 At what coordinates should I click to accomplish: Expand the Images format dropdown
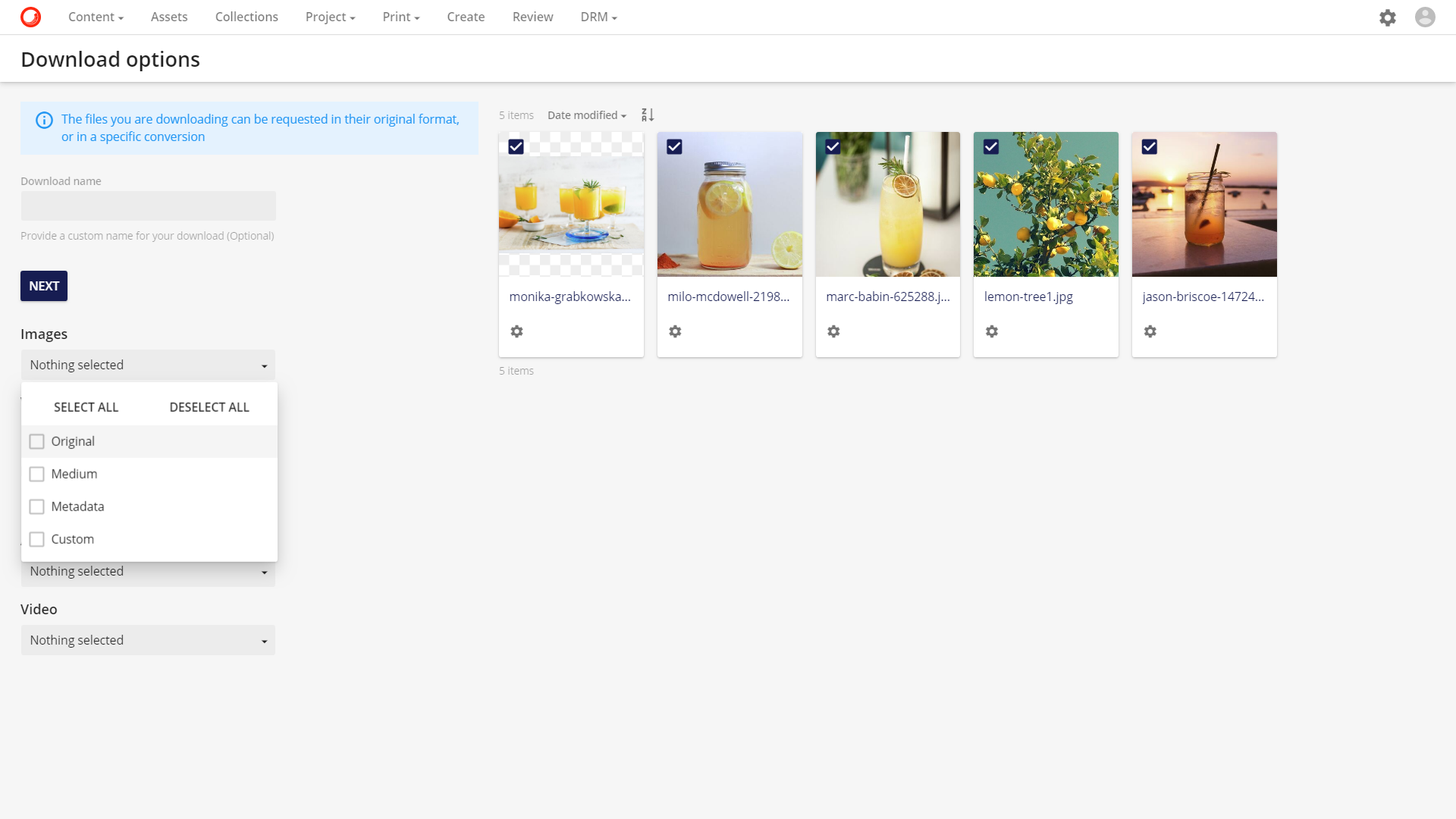148,365
